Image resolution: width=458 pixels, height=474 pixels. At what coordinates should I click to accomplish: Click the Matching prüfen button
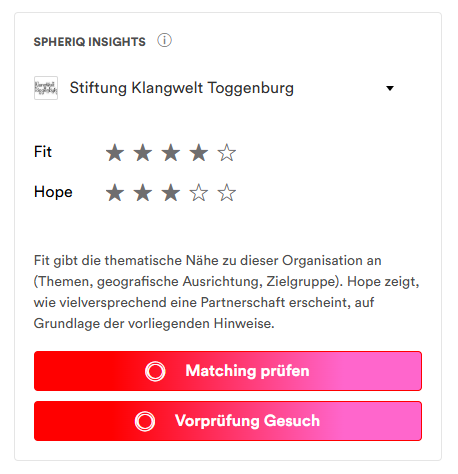point(228,371)
